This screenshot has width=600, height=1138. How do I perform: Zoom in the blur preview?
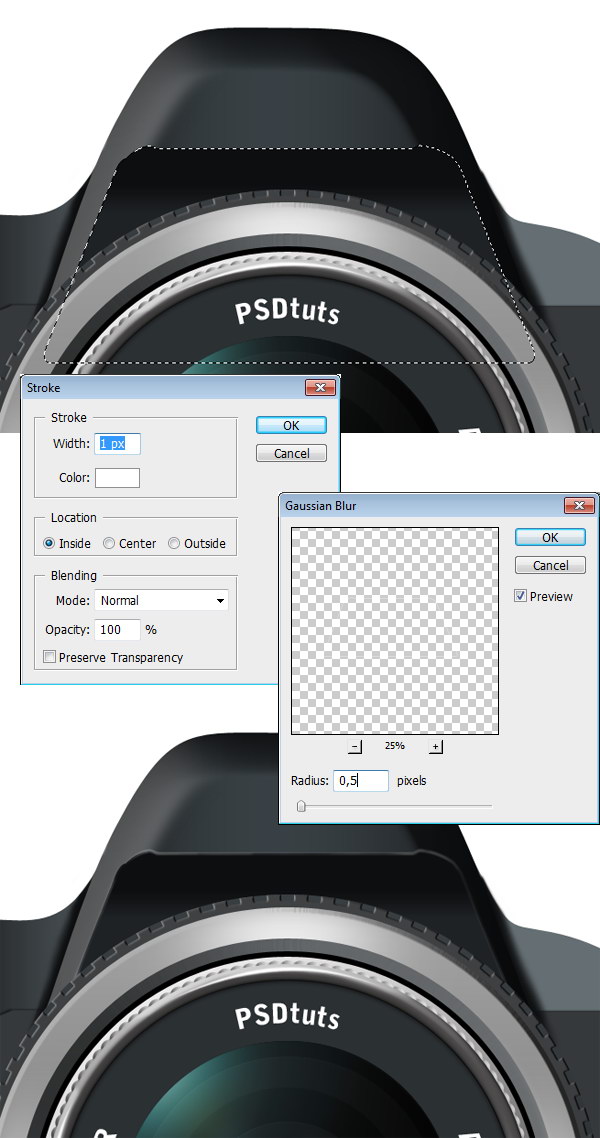pyautogui.click(x=435, y=747)
